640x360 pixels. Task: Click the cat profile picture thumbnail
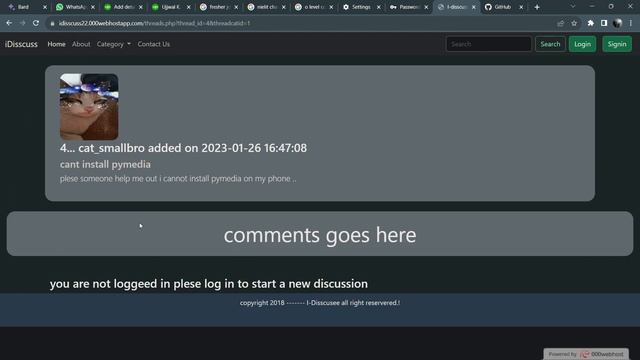(x=89, y=107)
